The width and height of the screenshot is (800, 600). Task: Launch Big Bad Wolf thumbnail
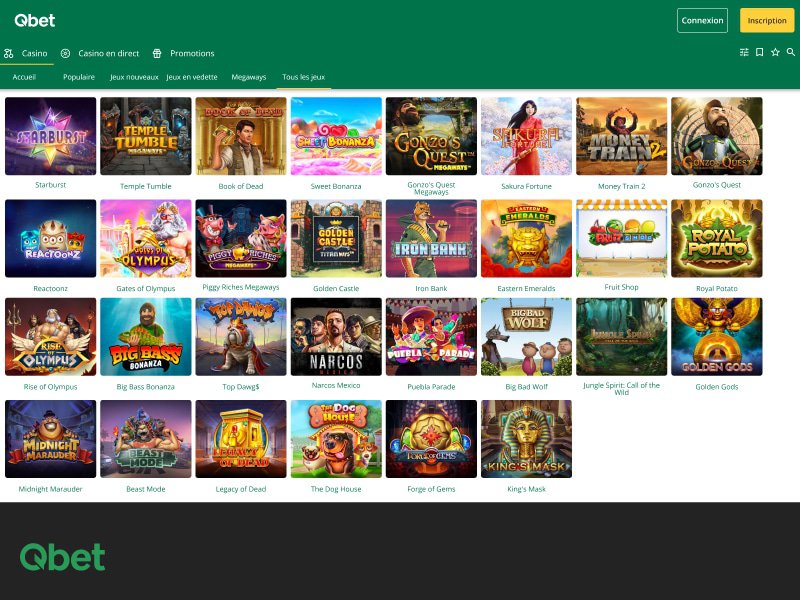point(527,337)
